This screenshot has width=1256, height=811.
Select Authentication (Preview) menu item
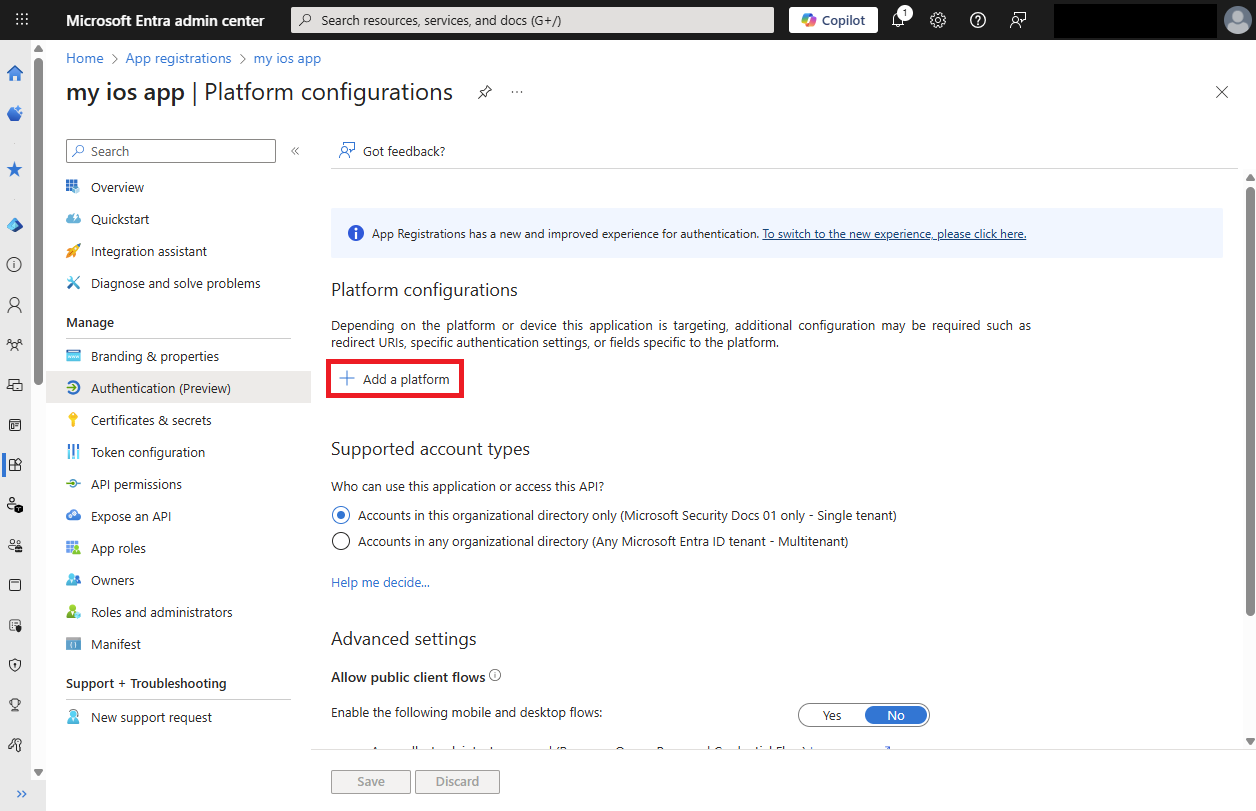tap(178, 388)
